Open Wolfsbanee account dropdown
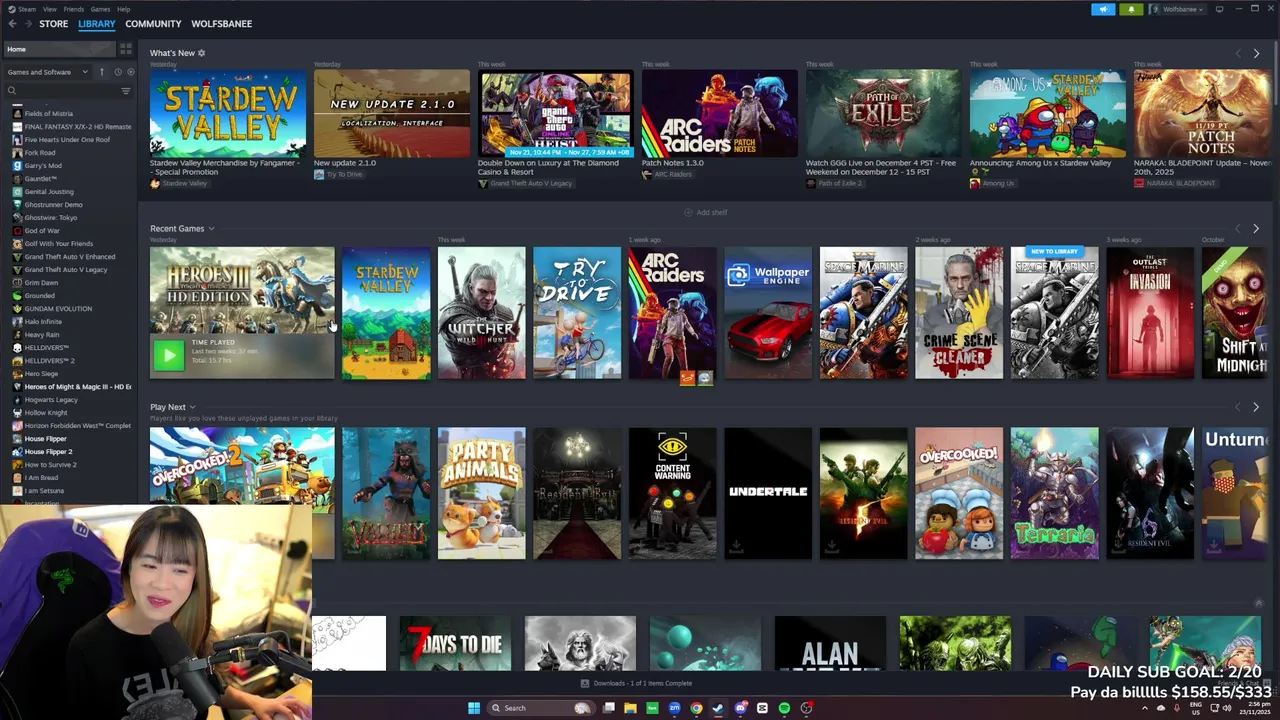1280x720 pixels. click(1178, 9)
